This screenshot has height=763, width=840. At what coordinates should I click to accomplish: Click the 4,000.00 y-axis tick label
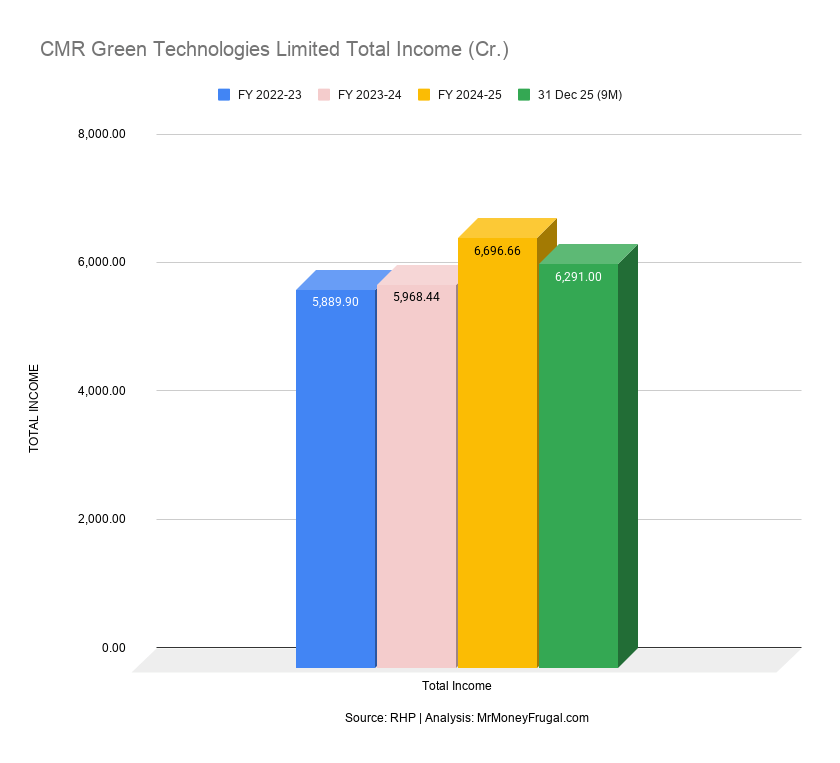[102, 391]
